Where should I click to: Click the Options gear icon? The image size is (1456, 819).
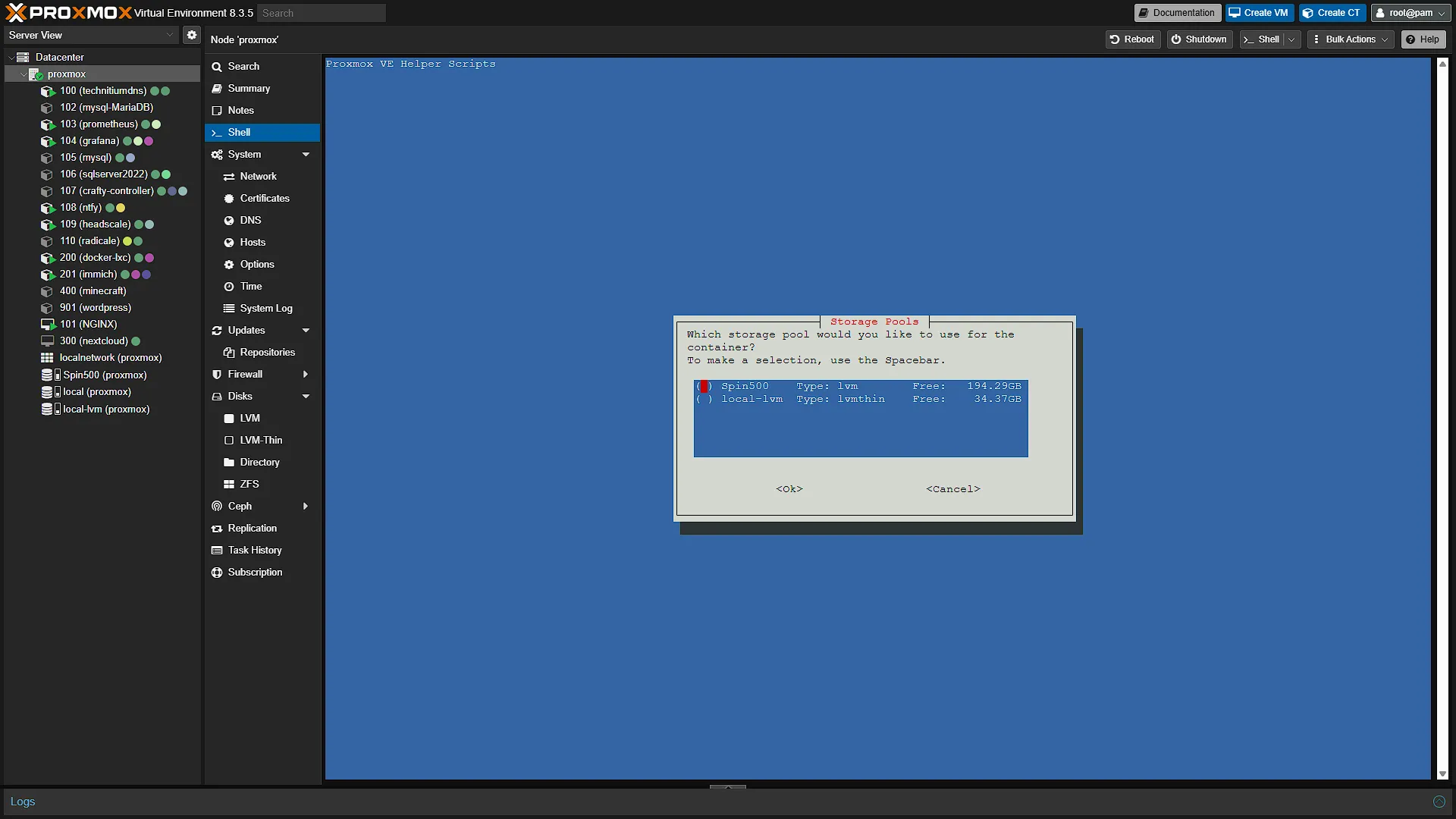(229, 265)
